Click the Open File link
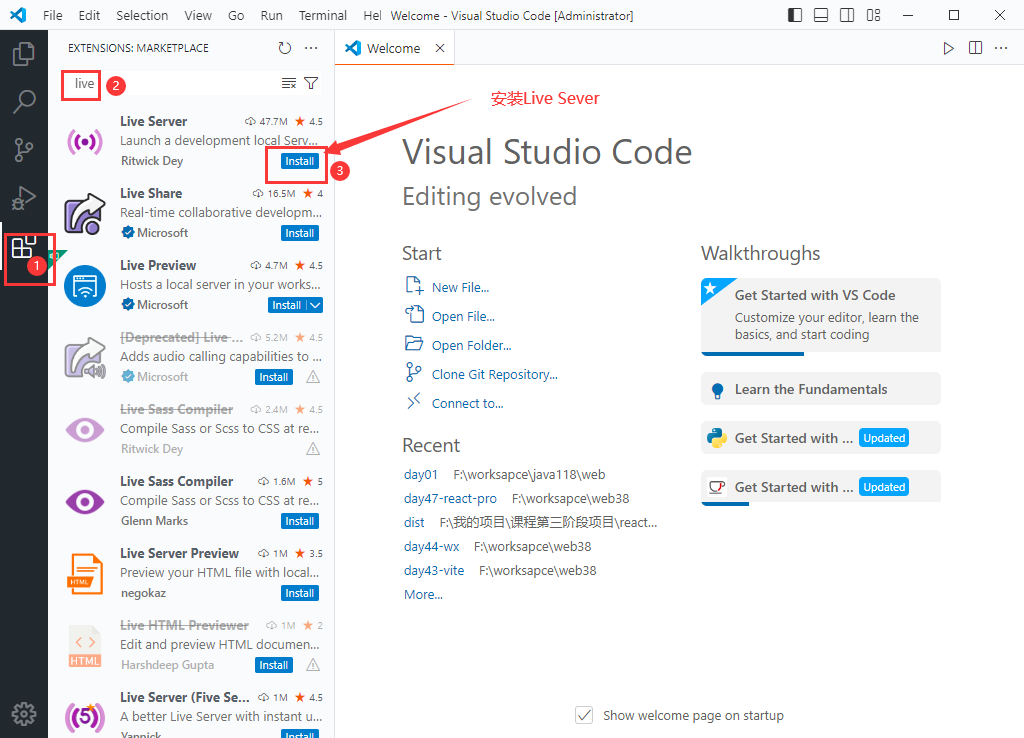This screenshot has width=1024, height=738. [463, 316]
